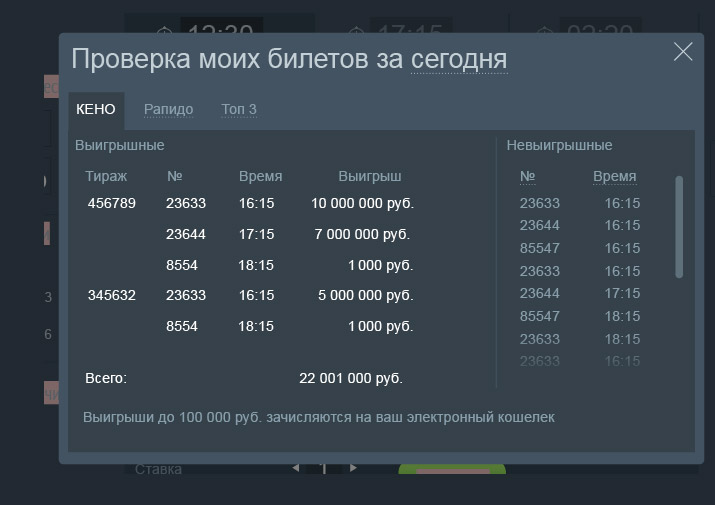Switch to the Рапидо tab
The width and height of the screenshot is (715, 505).
tap(168, 110)
